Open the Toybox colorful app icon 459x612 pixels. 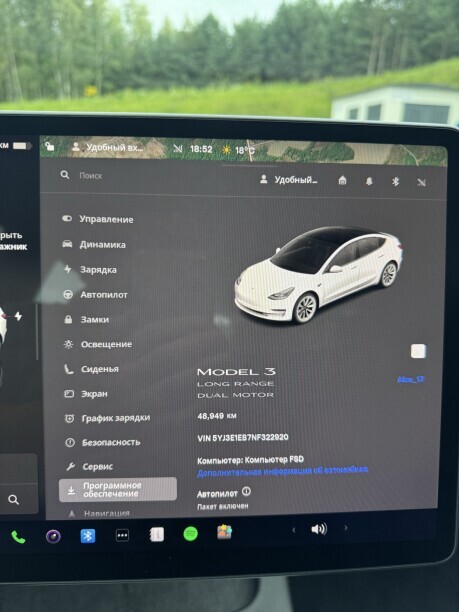tap(224, 532)
